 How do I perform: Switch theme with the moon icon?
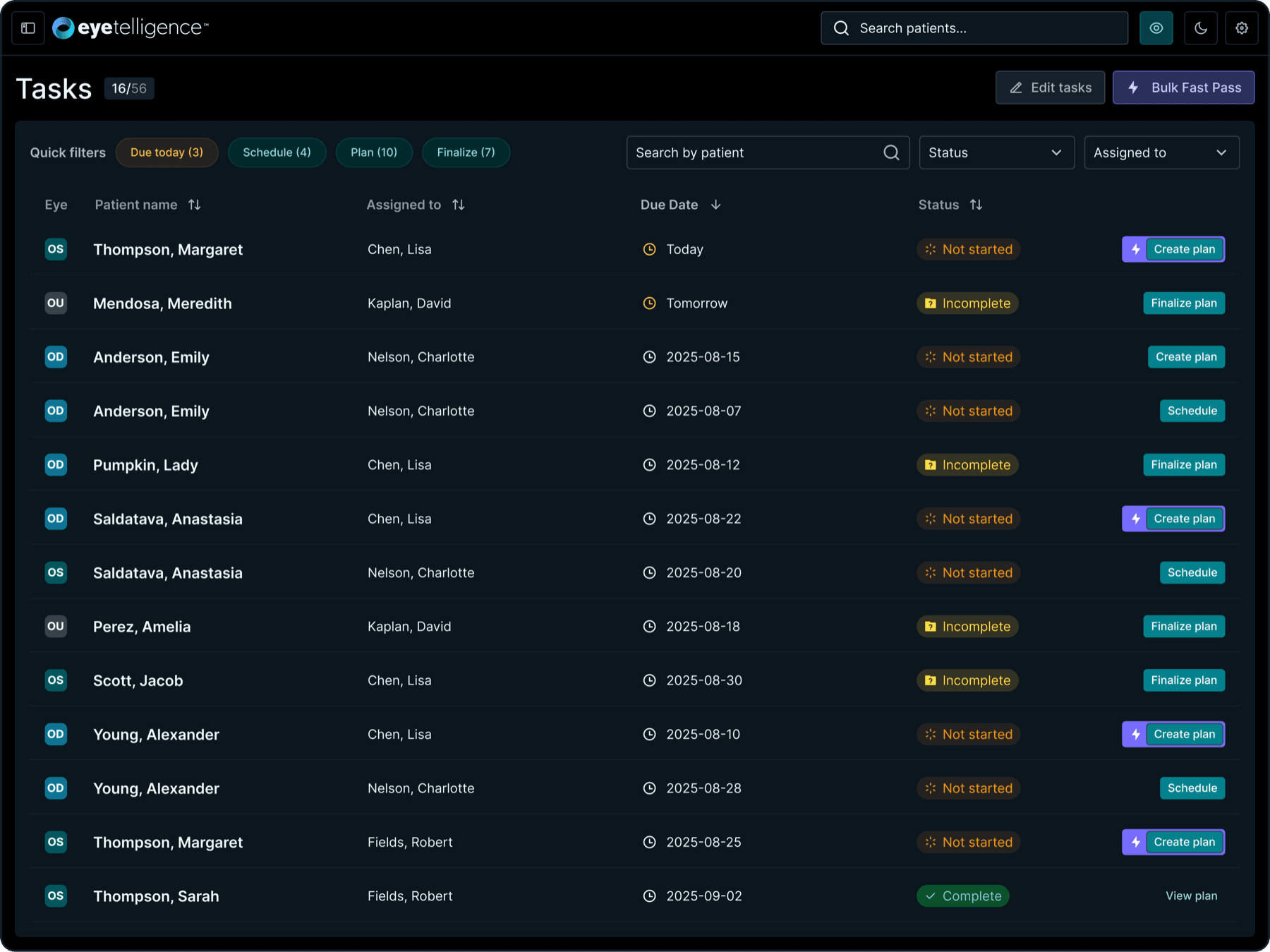pos(1201,28)
